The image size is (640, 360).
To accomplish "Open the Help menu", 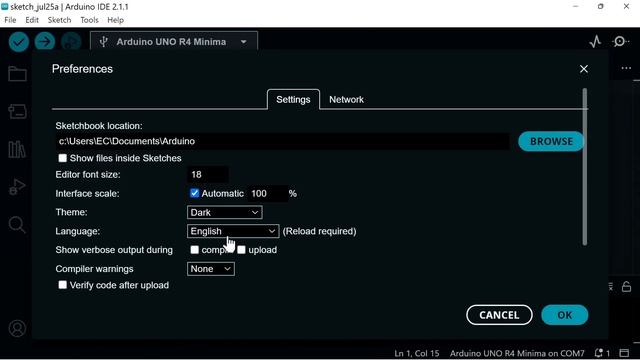I will pos(116,20).
